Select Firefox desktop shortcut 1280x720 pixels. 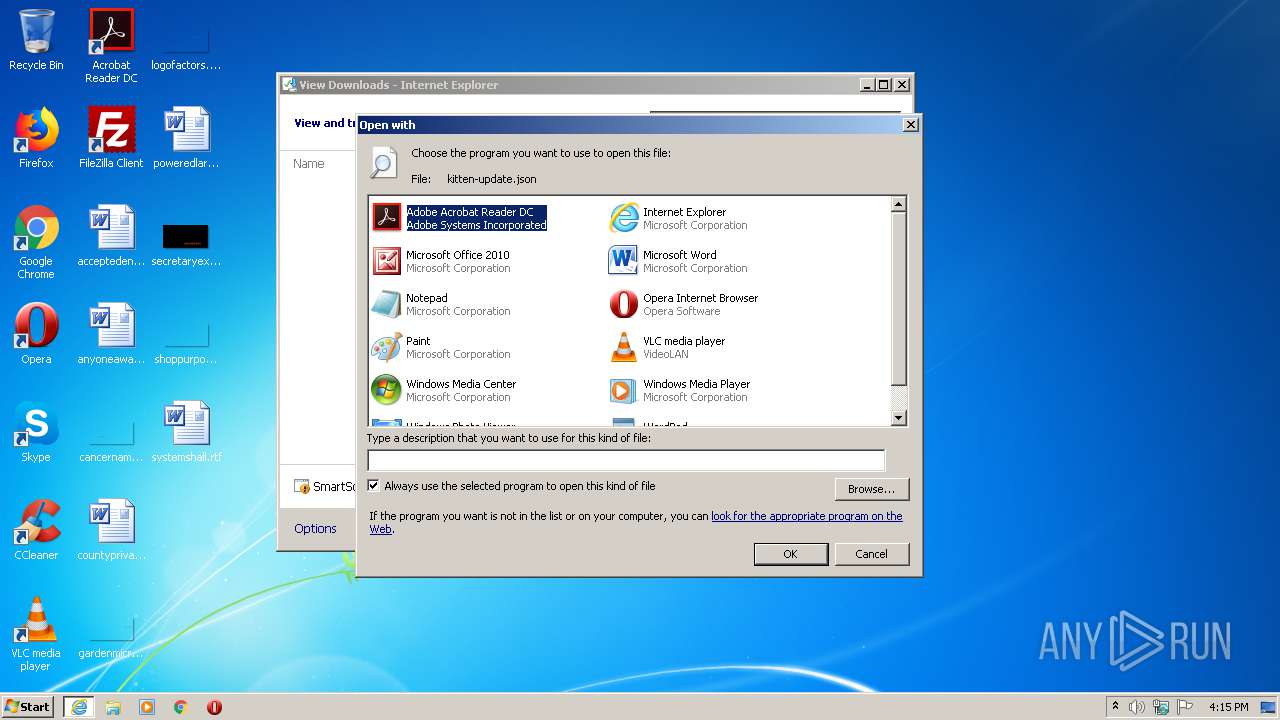(36, 138)
